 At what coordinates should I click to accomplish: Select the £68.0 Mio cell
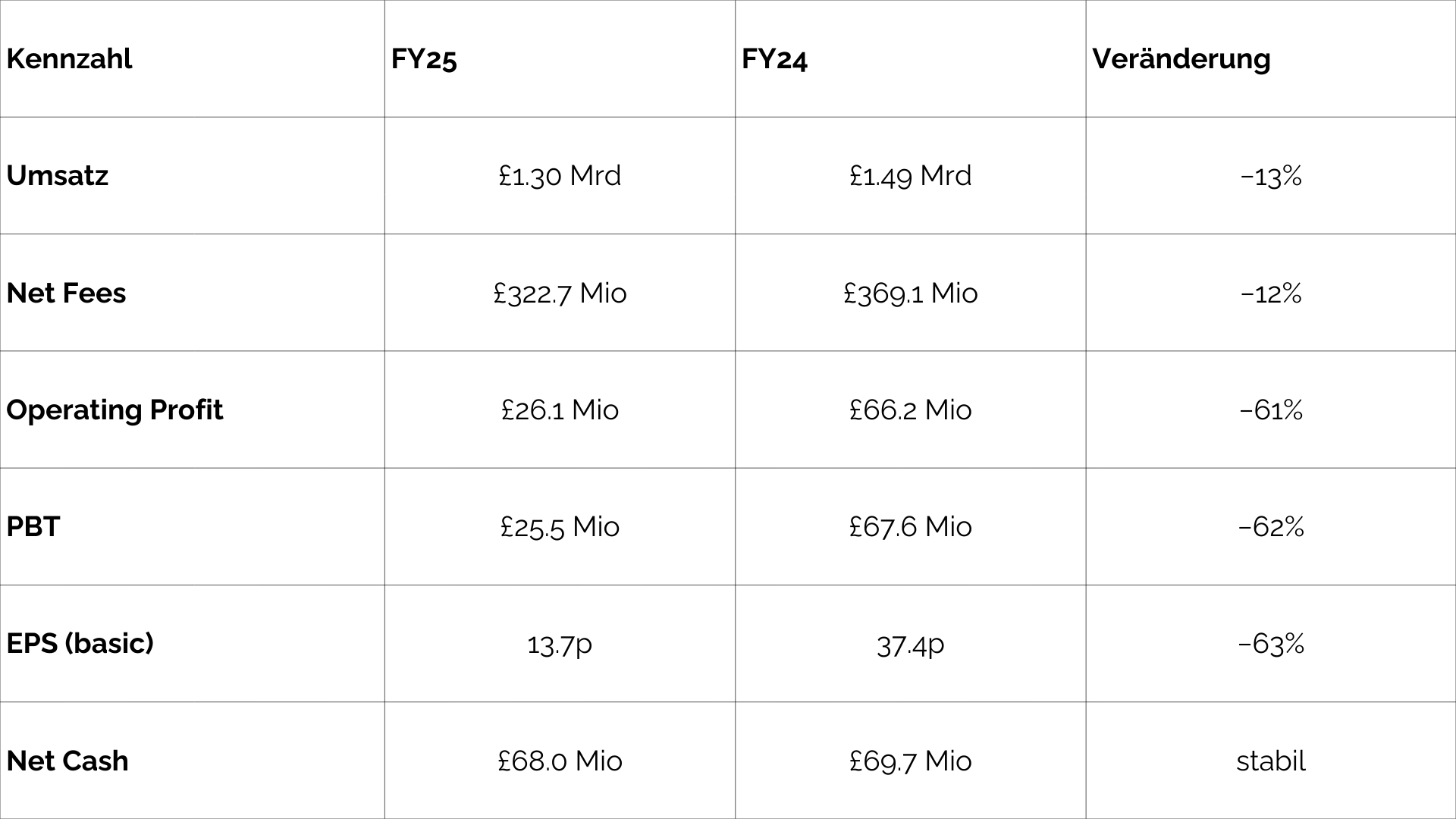560,760
